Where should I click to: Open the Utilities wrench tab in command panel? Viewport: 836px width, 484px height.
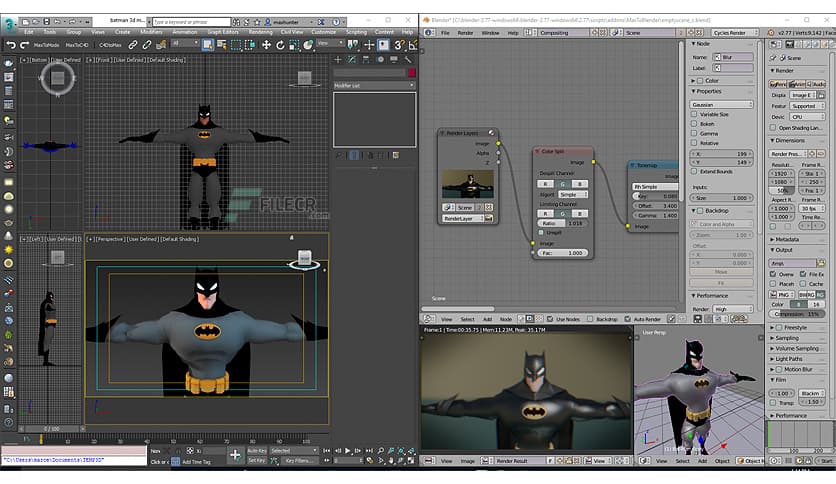point(408,60)
